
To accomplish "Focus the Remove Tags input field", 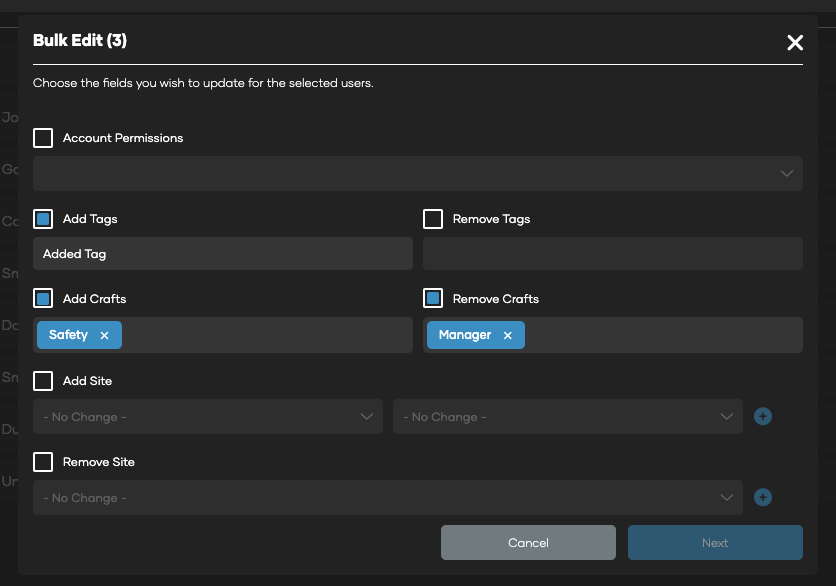I will tap(613, 254).
